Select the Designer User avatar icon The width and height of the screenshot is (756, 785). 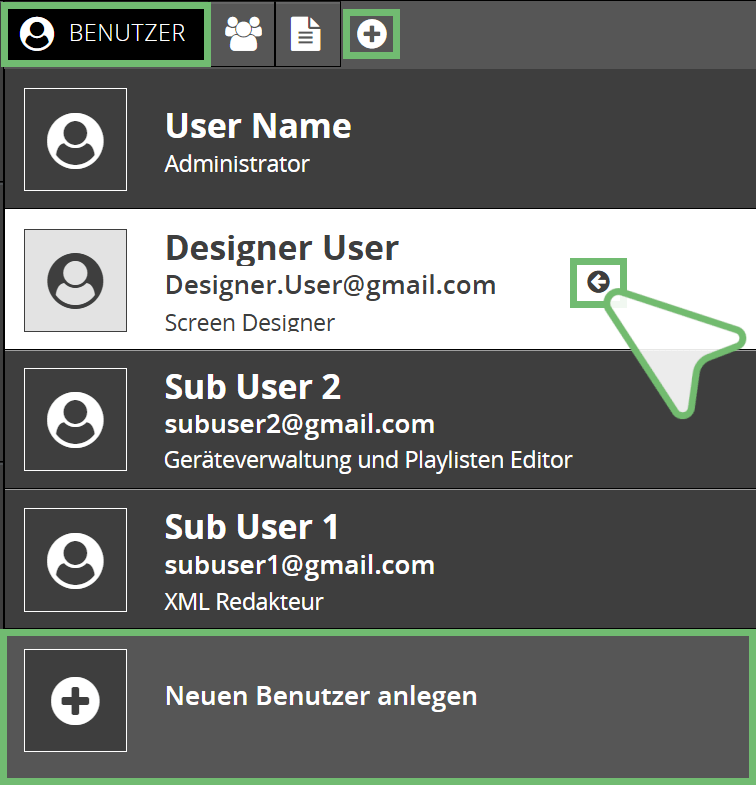(x=75, y=280)
